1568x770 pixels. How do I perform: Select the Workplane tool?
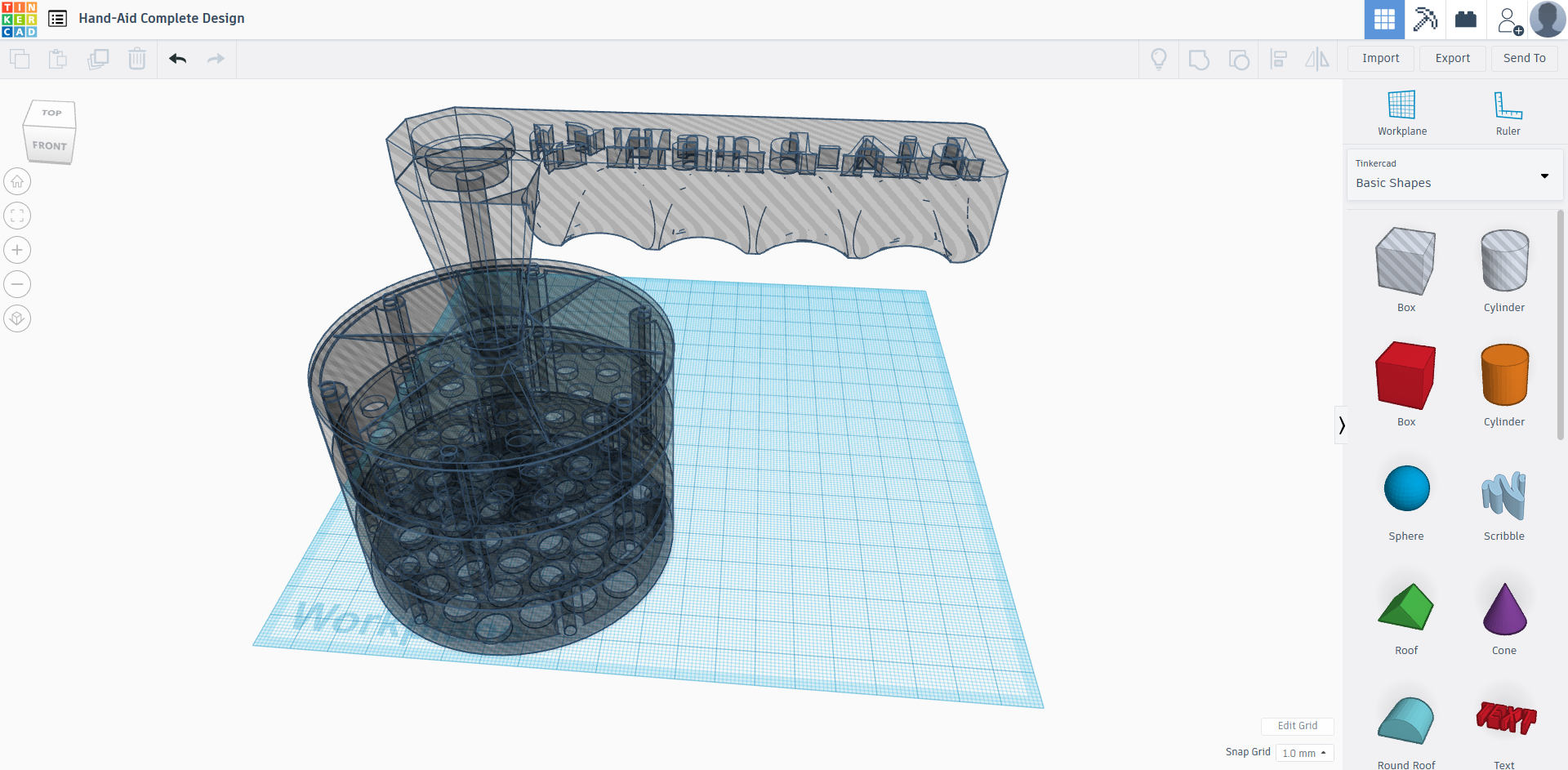pyautogui.click(x=1401, y=113)
